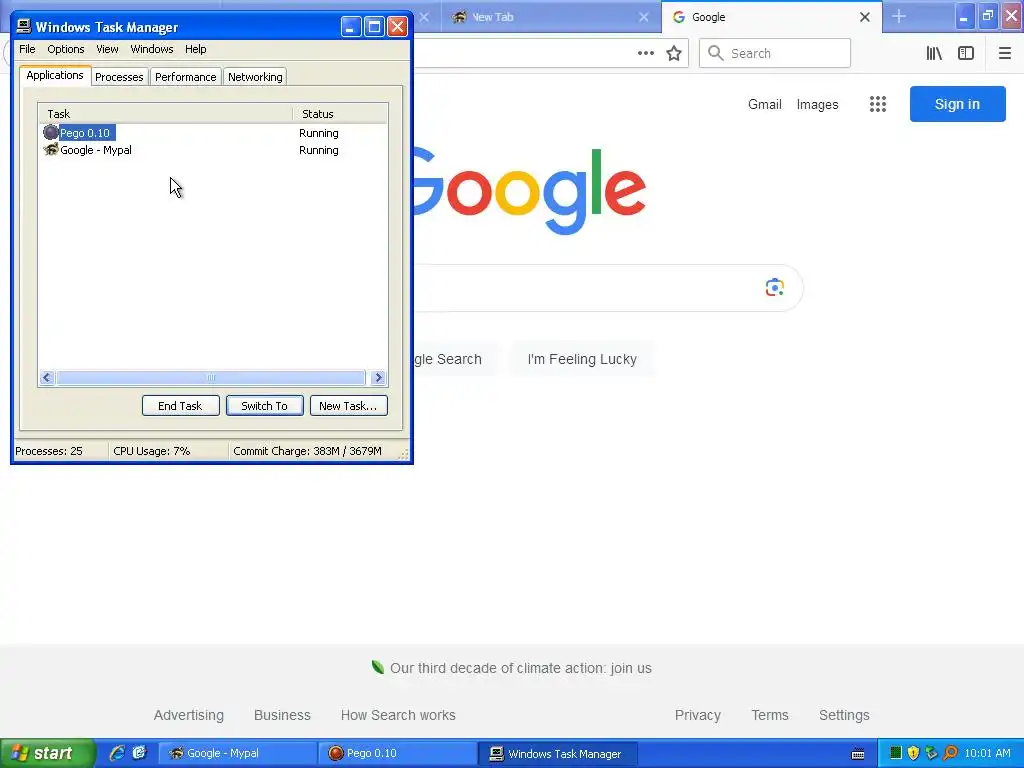Viewport: 1024px width, 768px height.
Task: Open the Privacy footer link
Action: coord(697,715)
